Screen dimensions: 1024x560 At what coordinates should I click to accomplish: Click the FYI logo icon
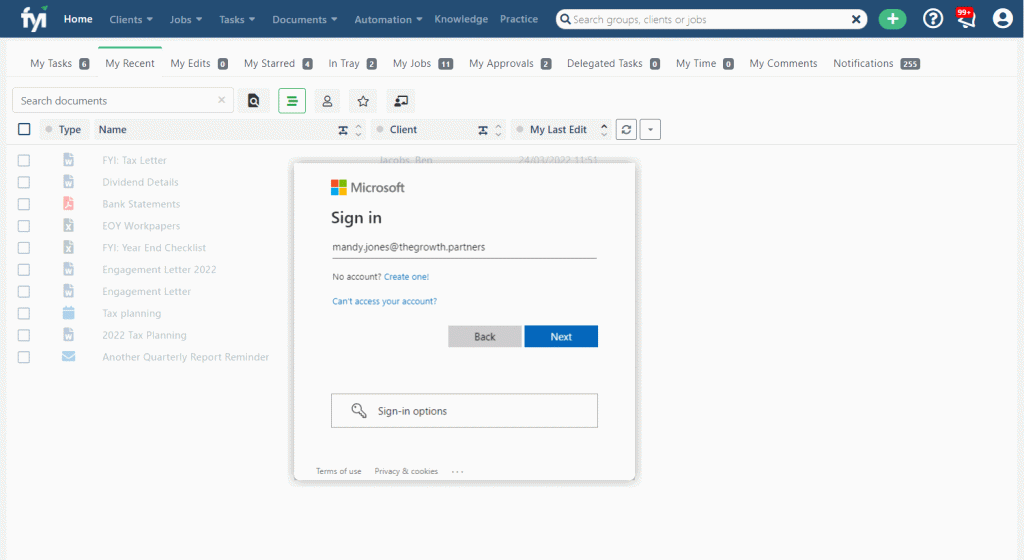(x=34, y=19)
